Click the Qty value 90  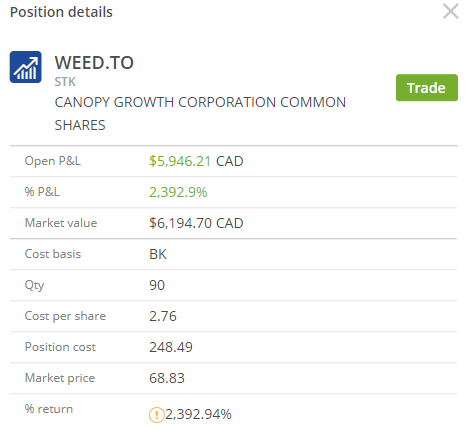click(157, 285)
